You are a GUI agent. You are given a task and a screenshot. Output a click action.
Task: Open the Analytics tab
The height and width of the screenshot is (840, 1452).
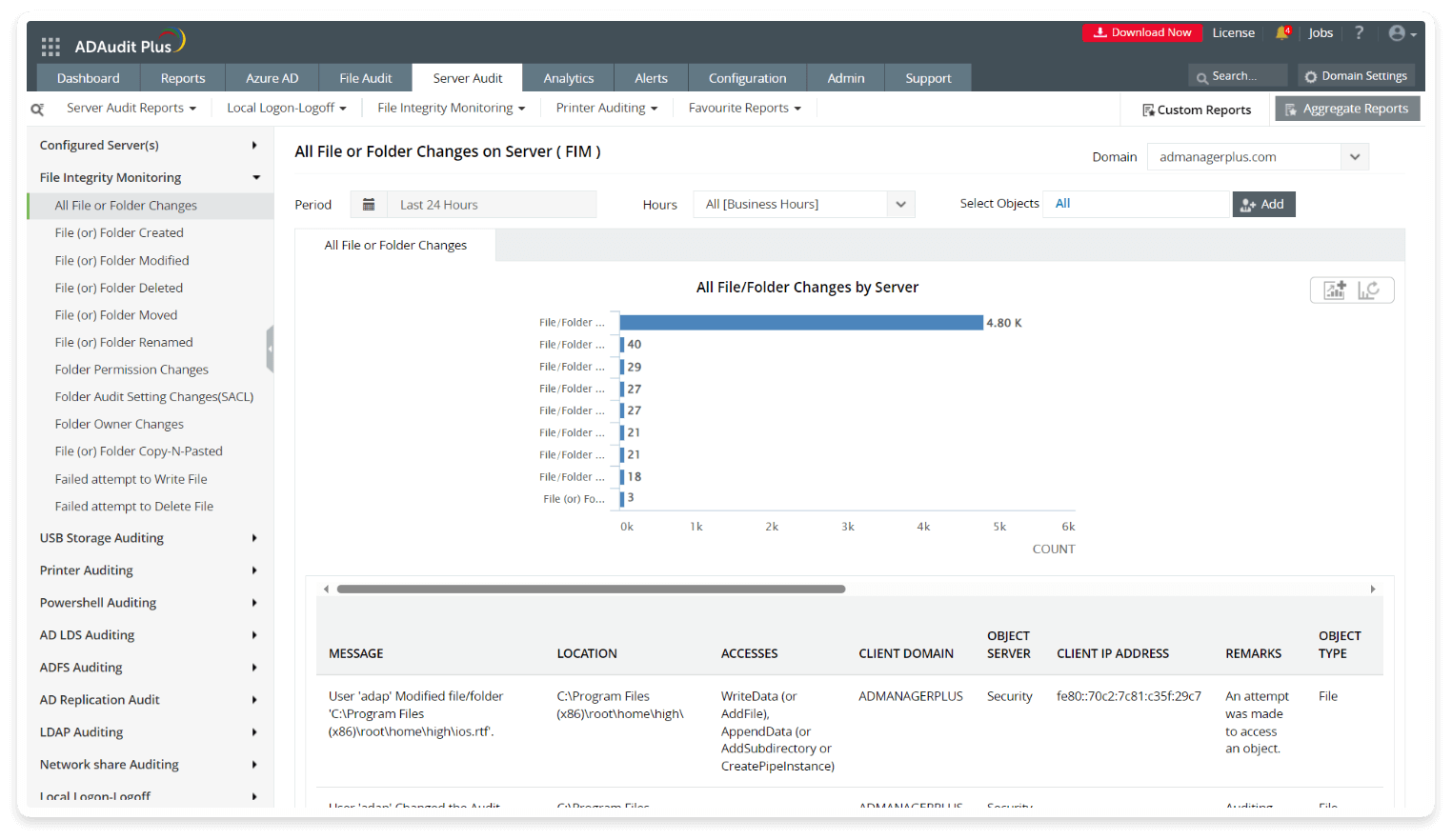pos(569,78)
